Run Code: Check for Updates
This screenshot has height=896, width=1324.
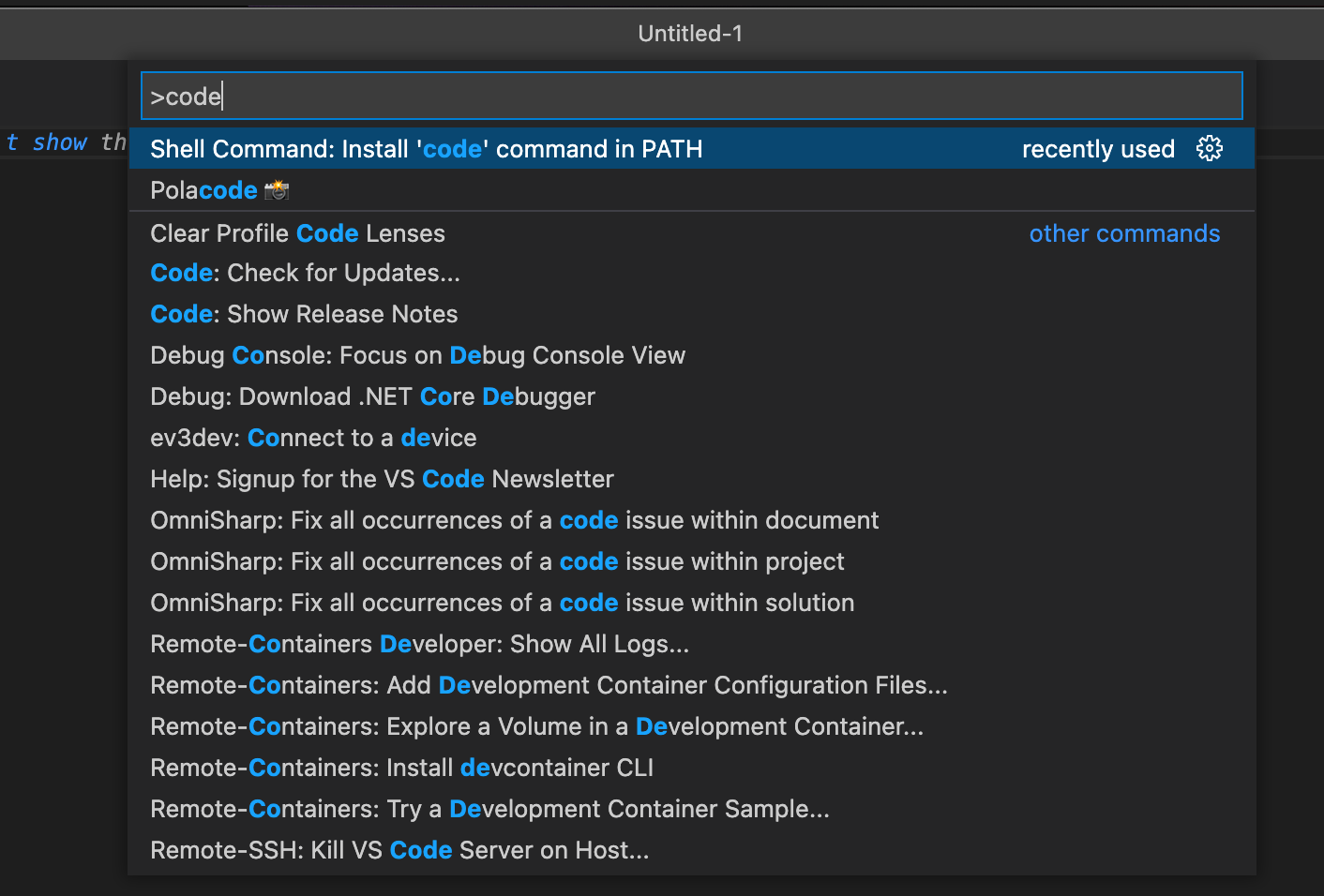pos(692,273)
